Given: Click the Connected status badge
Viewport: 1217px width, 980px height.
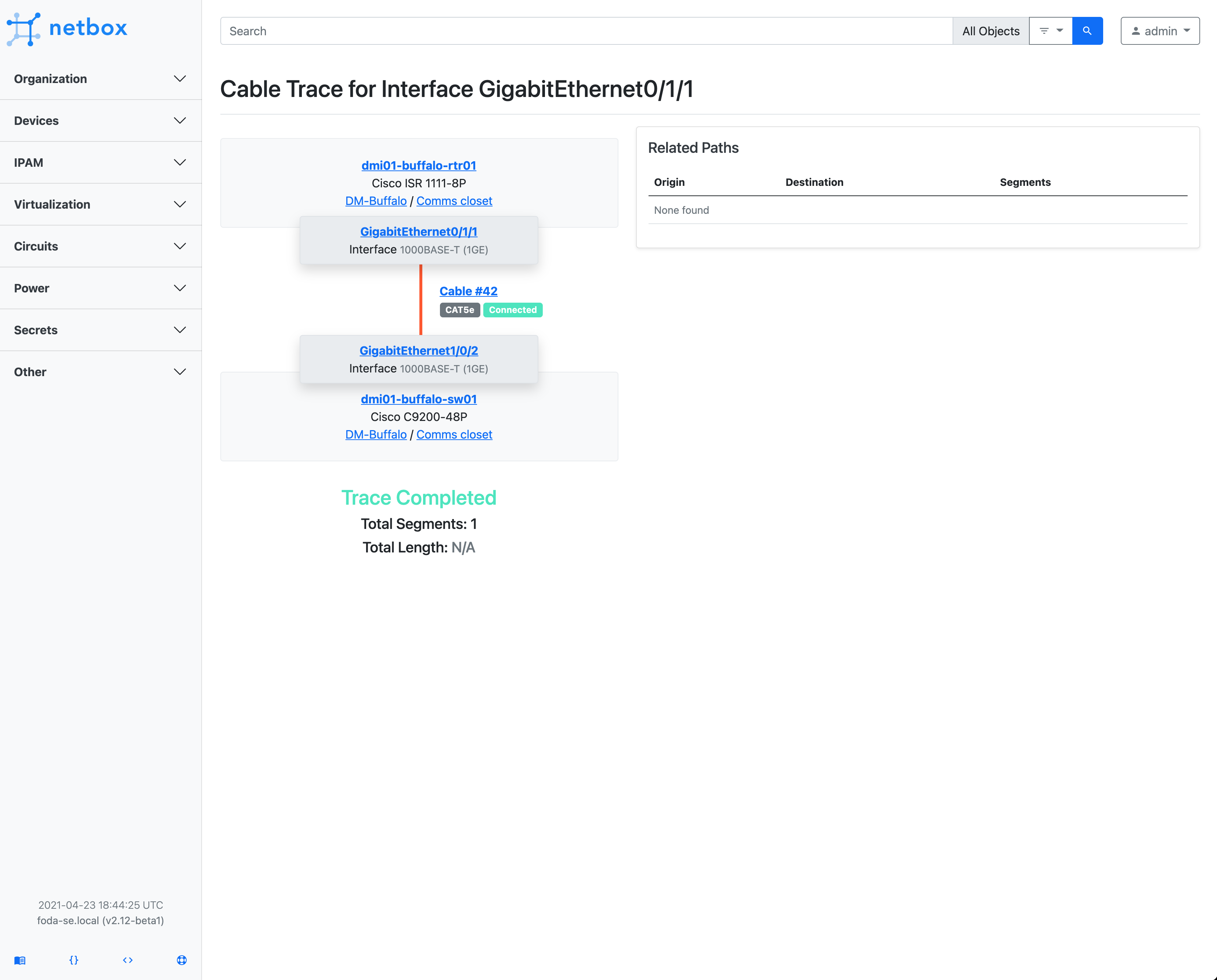Looking at the screenshot, I should tap(512, 309).
